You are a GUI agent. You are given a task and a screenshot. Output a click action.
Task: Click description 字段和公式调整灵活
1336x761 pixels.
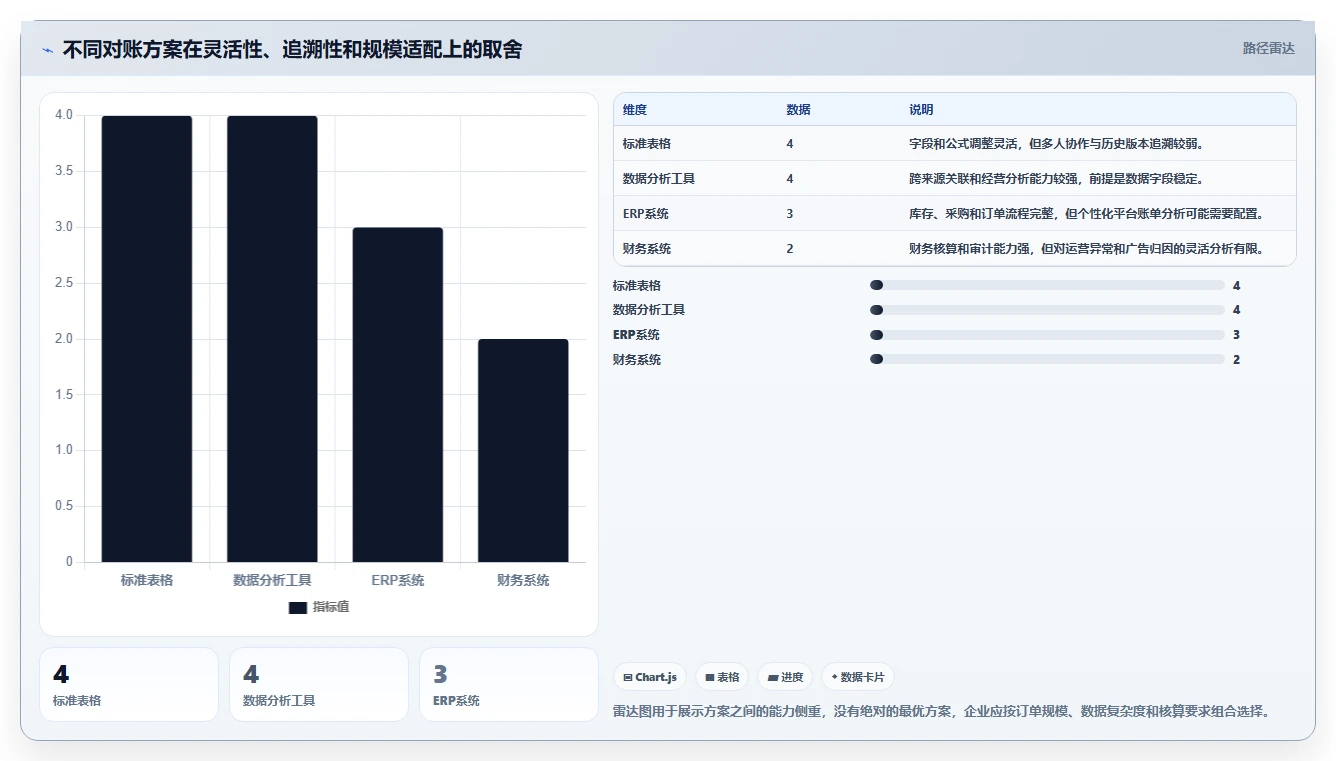point(1056,144)
